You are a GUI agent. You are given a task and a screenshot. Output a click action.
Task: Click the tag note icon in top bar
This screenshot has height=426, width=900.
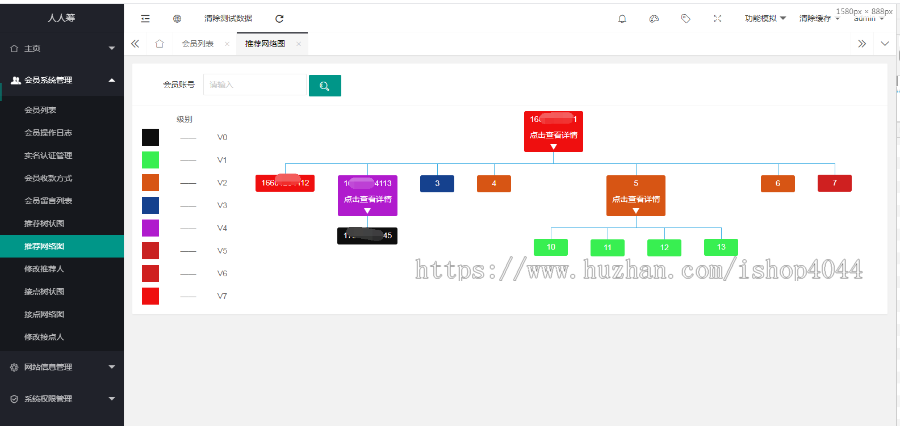pos(685,18)
